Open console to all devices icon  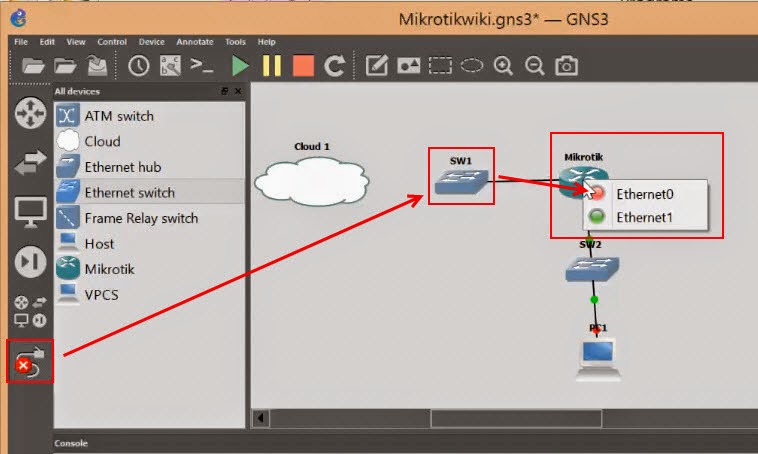coord(202,65)
